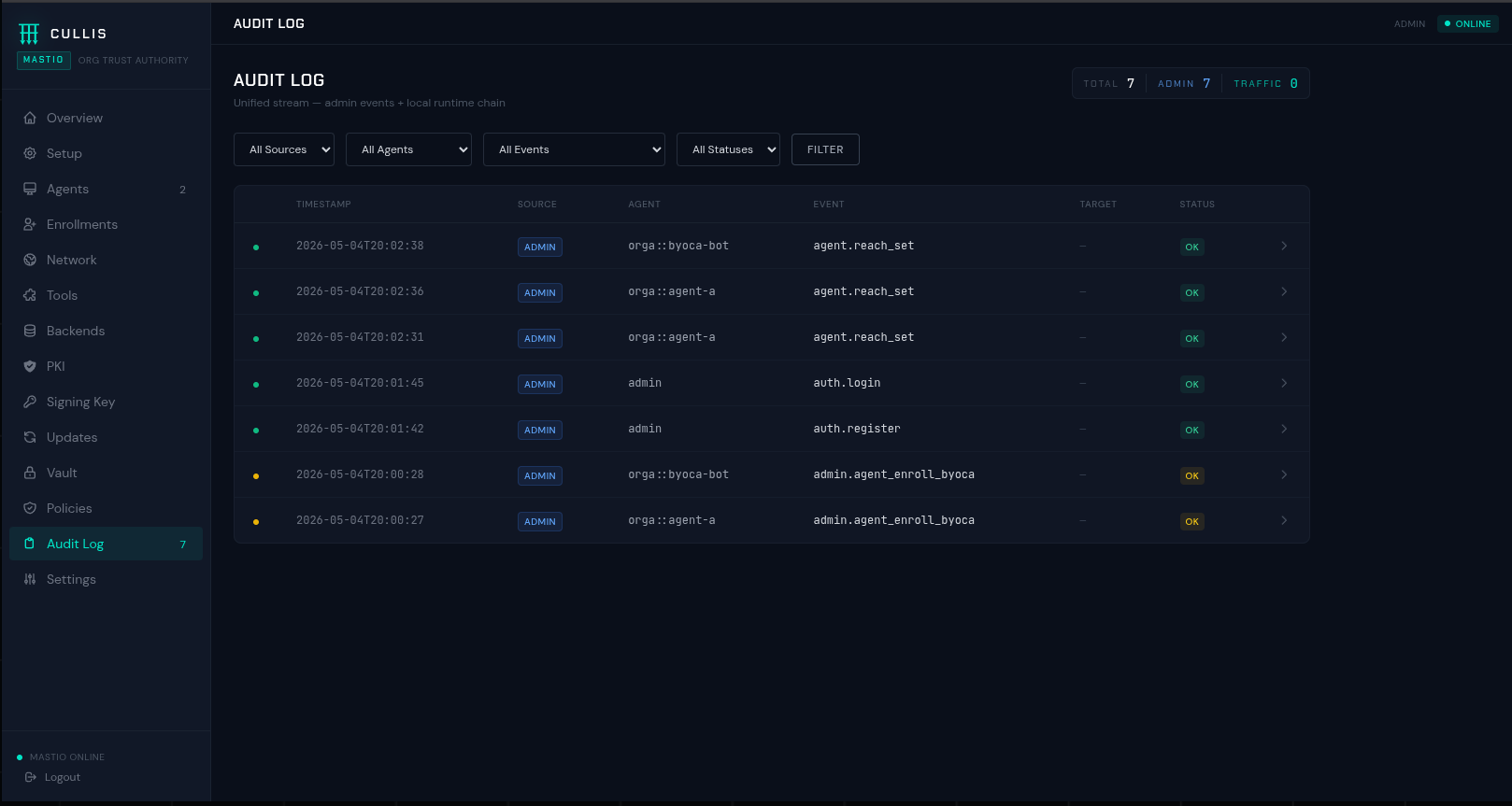Click yellow status dot of 20:00:28 row

(256, 476)
